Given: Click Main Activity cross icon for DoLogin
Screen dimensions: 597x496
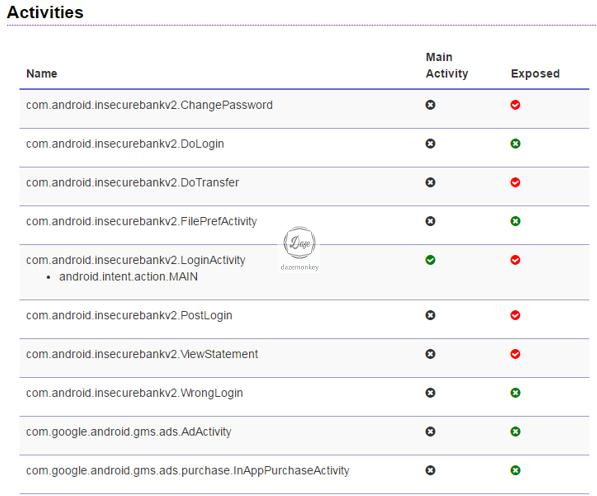Looking at the screenshot, I should [x=430, y=144].
